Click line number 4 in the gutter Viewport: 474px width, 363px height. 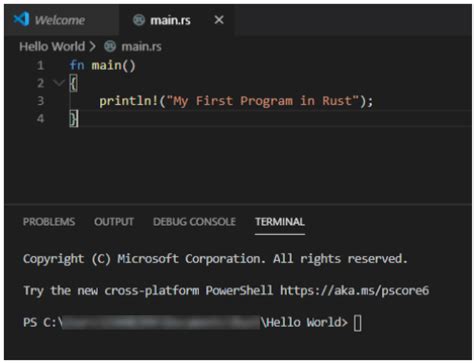coord(40,118)
